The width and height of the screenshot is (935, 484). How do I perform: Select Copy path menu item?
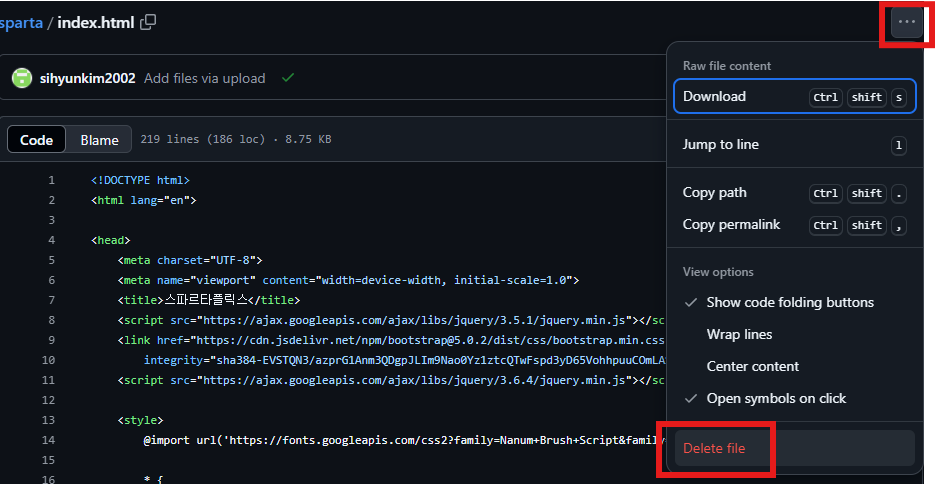pos(794,193)
